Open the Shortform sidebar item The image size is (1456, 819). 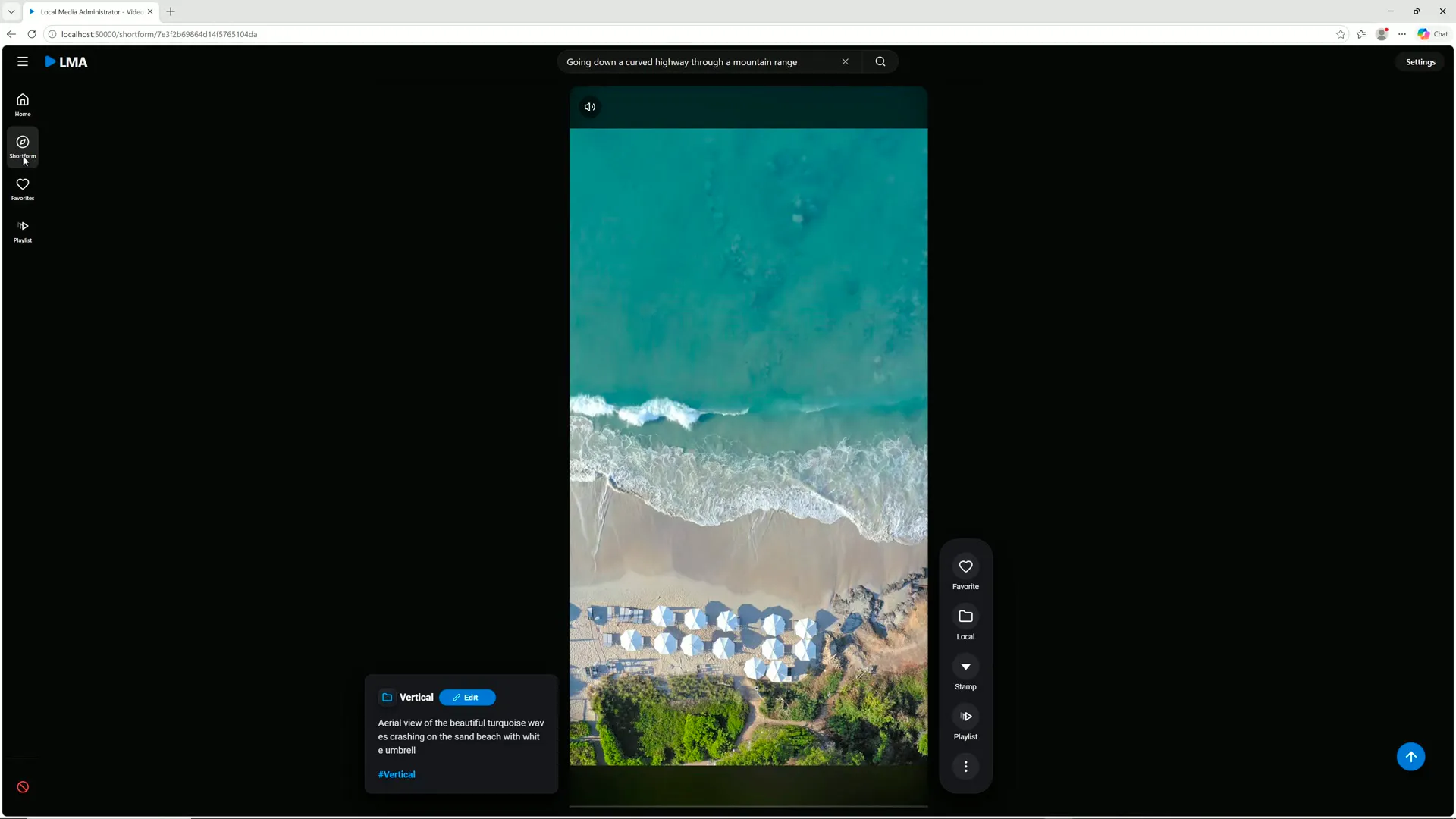(x=23, y=147)
